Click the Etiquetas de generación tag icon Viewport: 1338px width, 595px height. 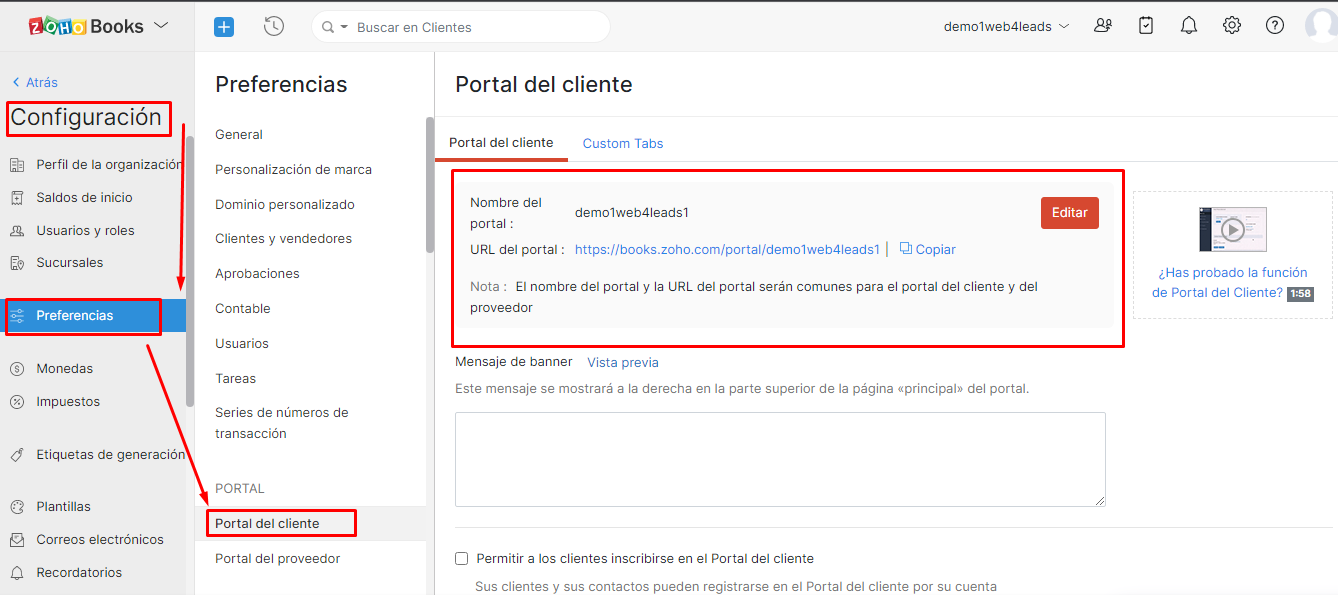click(17, 455)
